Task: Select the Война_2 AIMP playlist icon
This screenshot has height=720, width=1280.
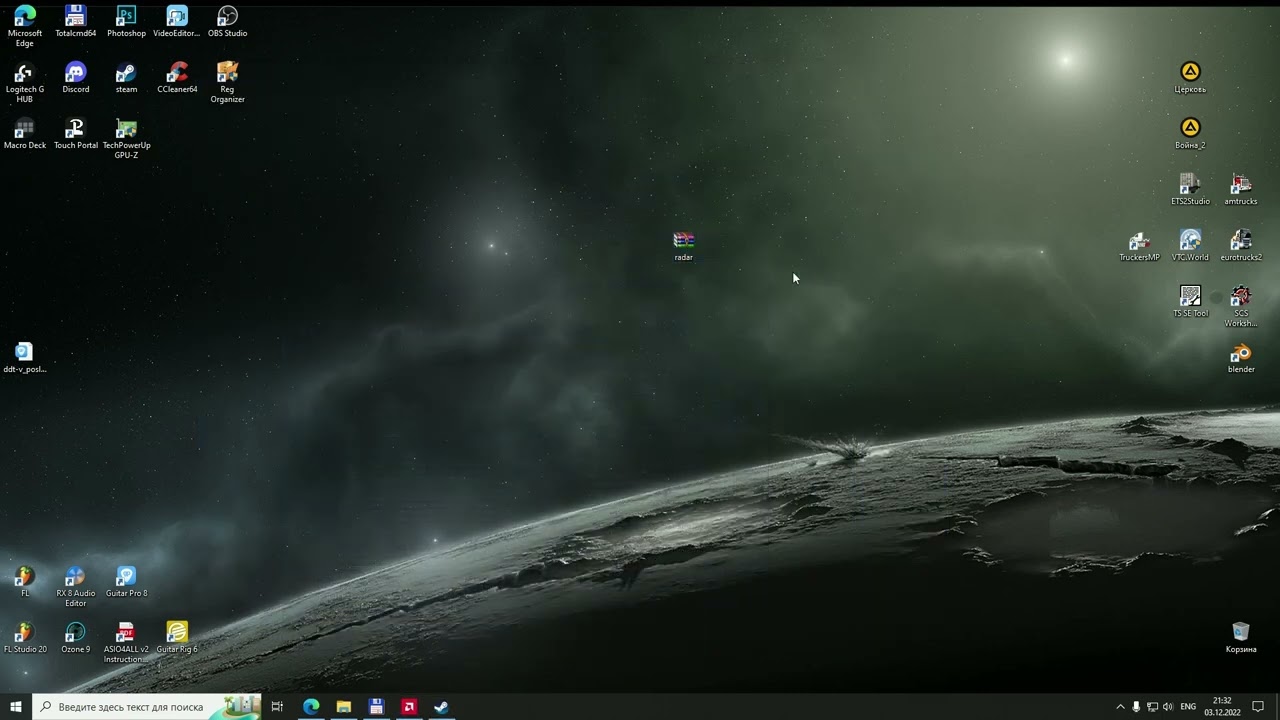Action: coord(1190,134)
